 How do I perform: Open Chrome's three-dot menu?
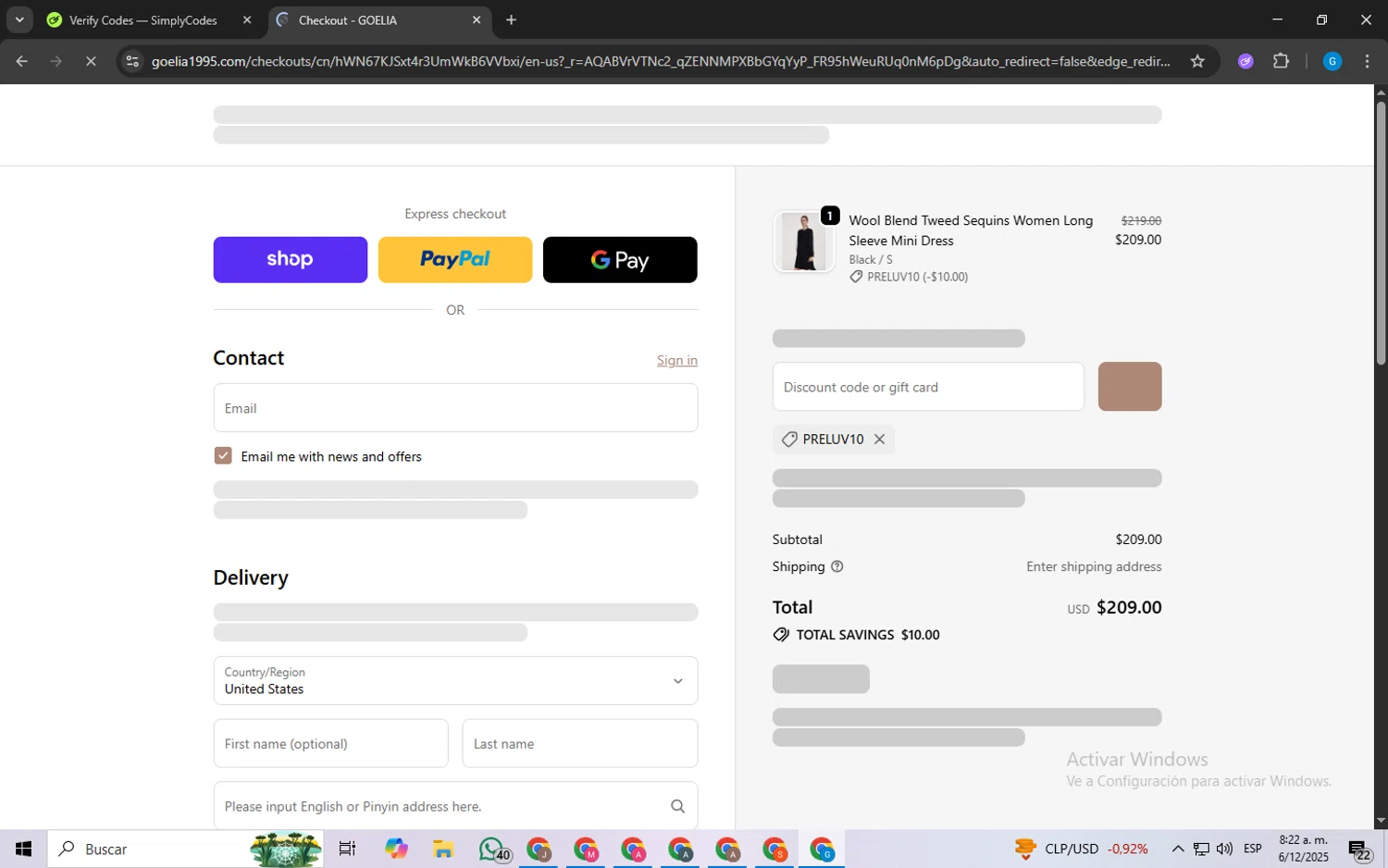pyautogui.click(x=1367, y=61)
